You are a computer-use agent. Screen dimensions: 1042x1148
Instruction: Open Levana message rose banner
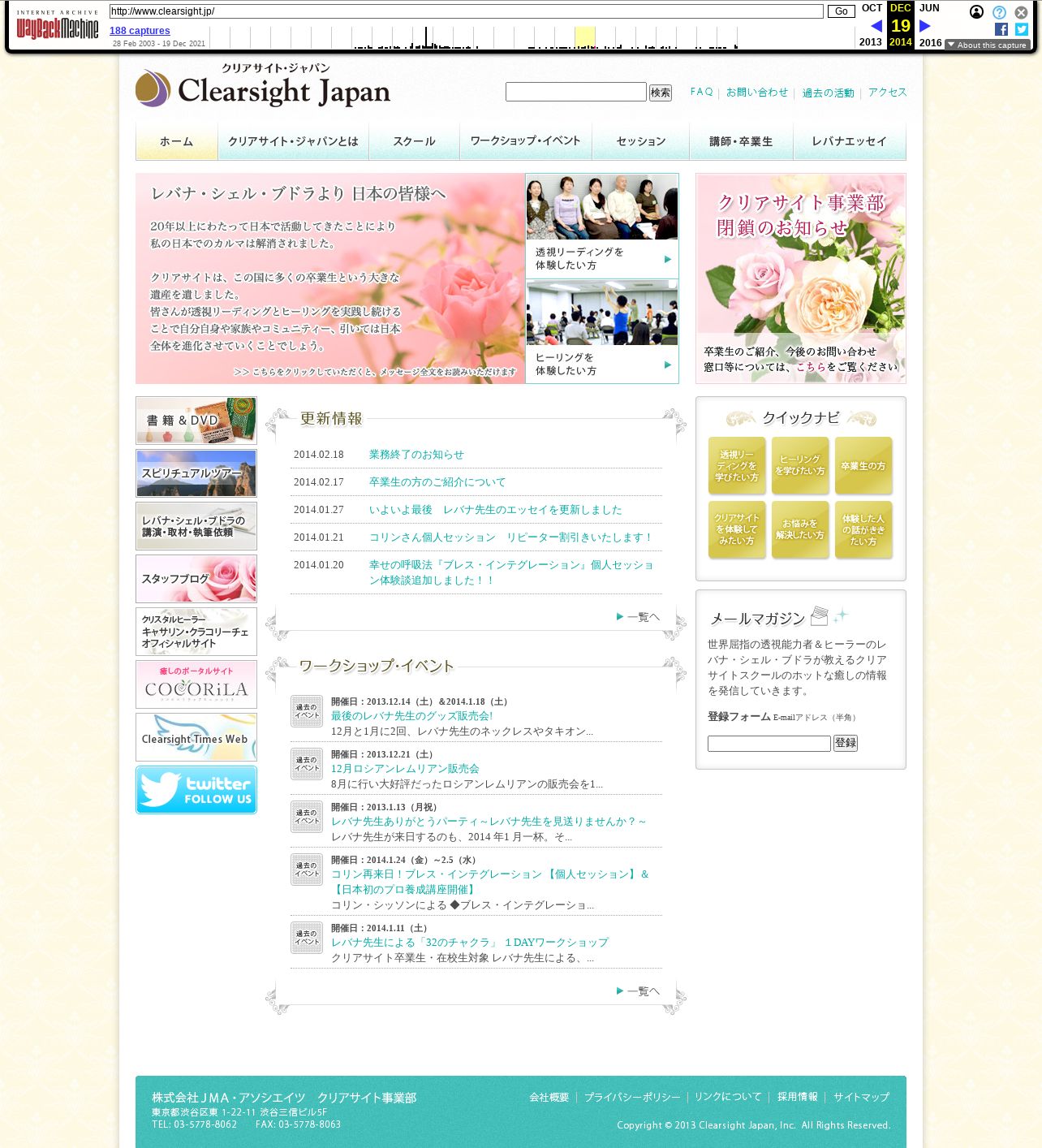(330, 278)
